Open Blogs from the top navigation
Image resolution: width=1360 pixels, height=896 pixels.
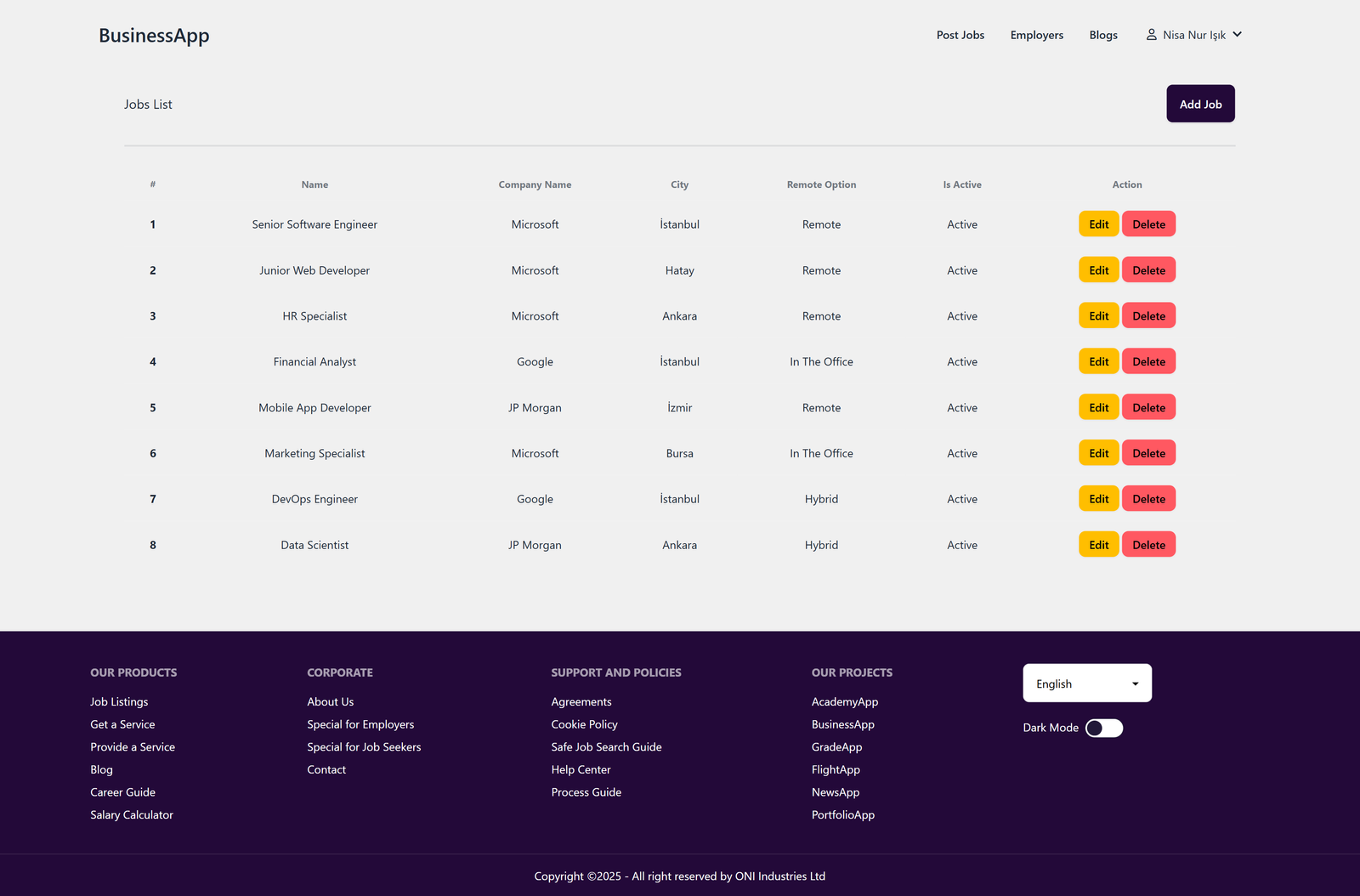tap(1102, 35)
